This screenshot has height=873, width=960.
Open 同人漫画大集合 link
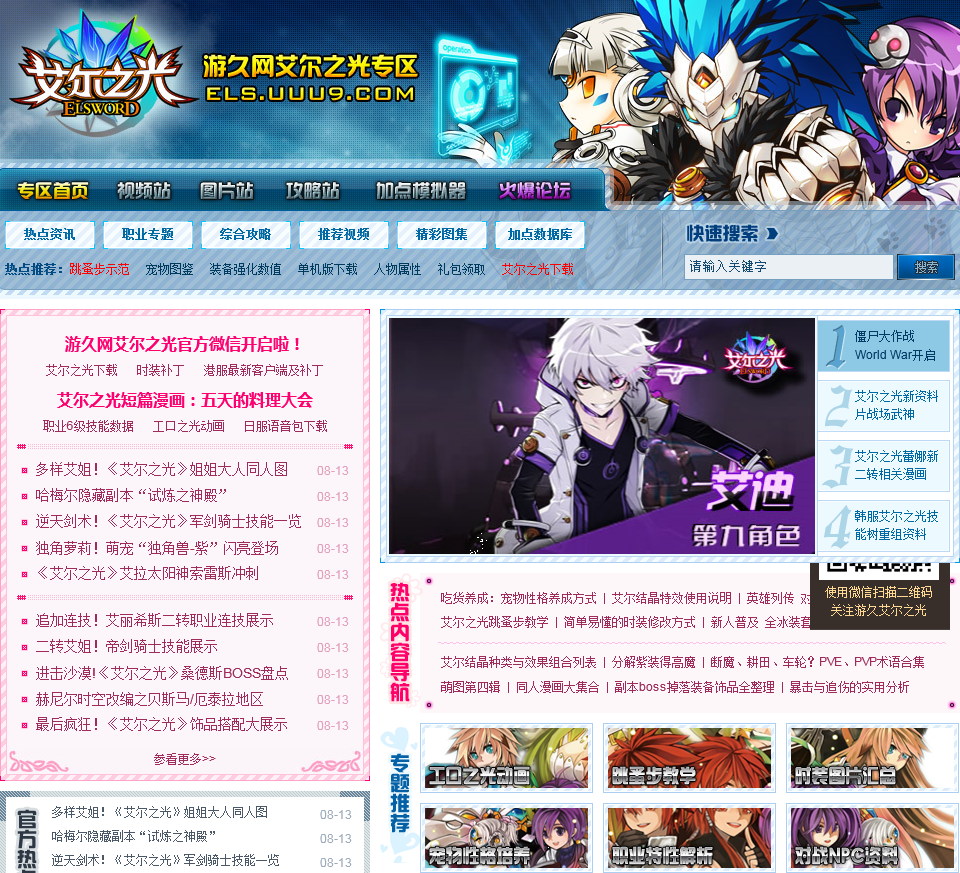point(557,688)
